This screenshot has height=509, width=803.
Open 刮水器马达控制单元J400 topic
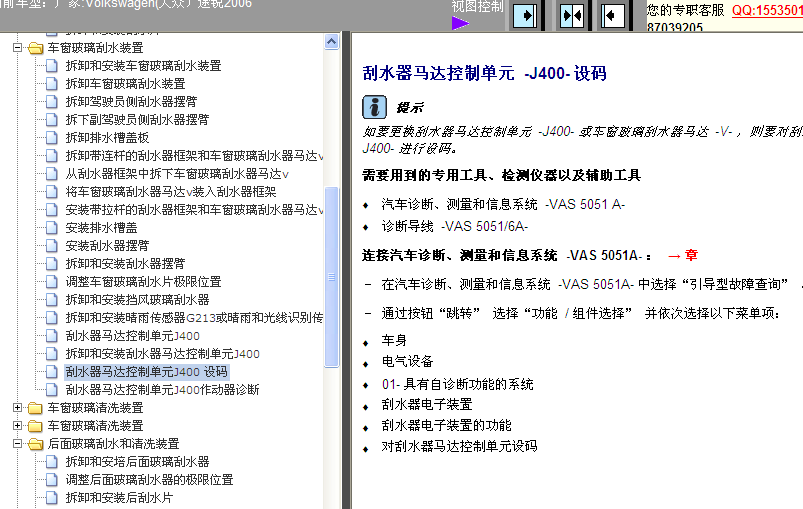coord(133,336)
